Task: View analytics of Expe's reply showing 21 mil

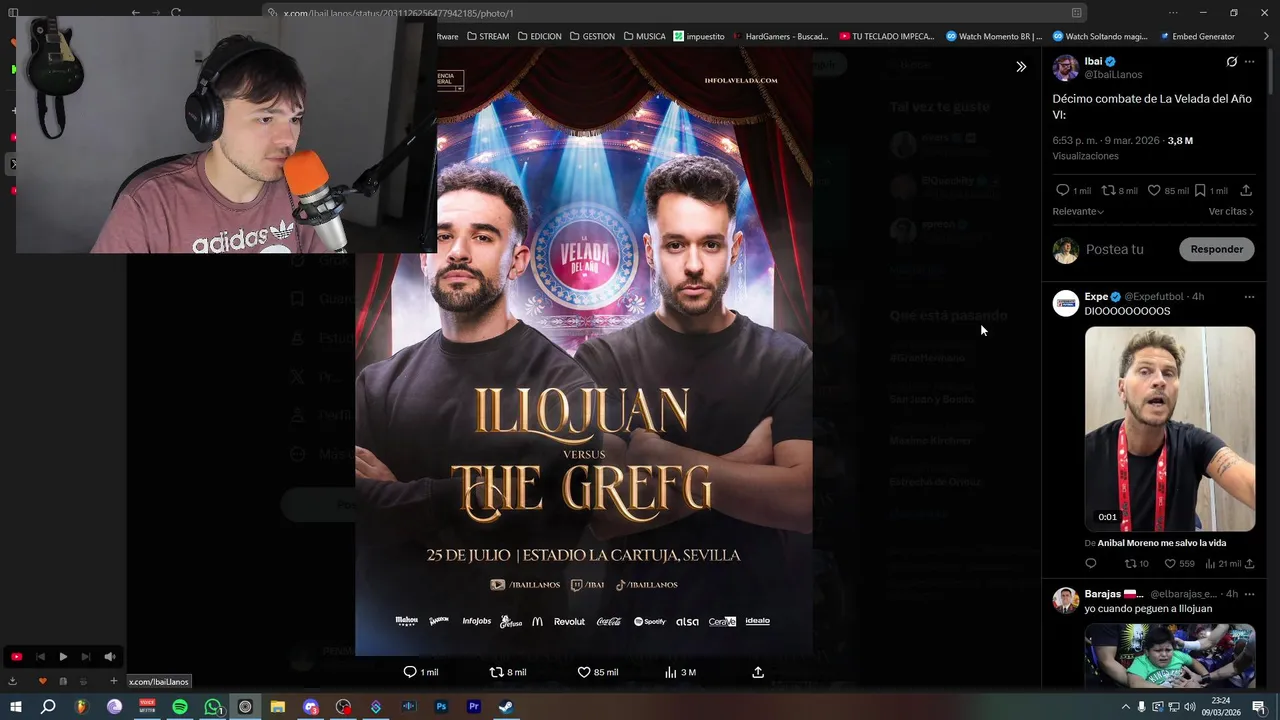Action: [x=1222, y=564]
